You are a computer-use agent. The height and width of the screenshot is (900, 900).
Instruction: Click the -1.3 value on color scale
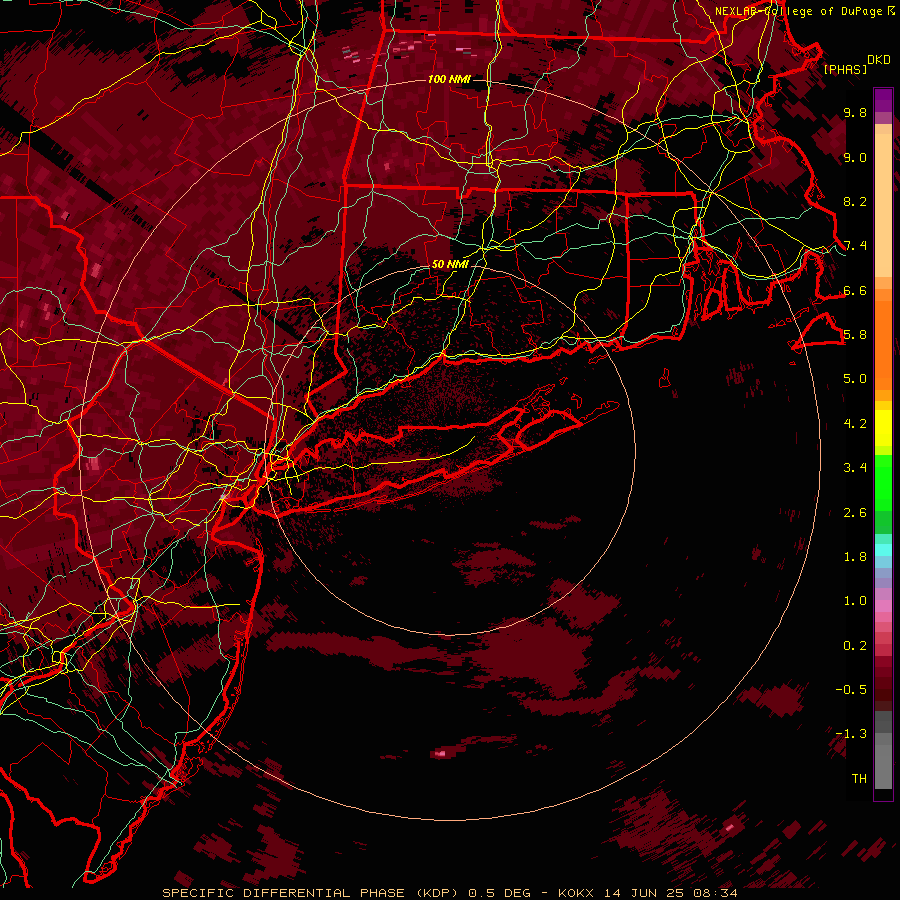851,734
